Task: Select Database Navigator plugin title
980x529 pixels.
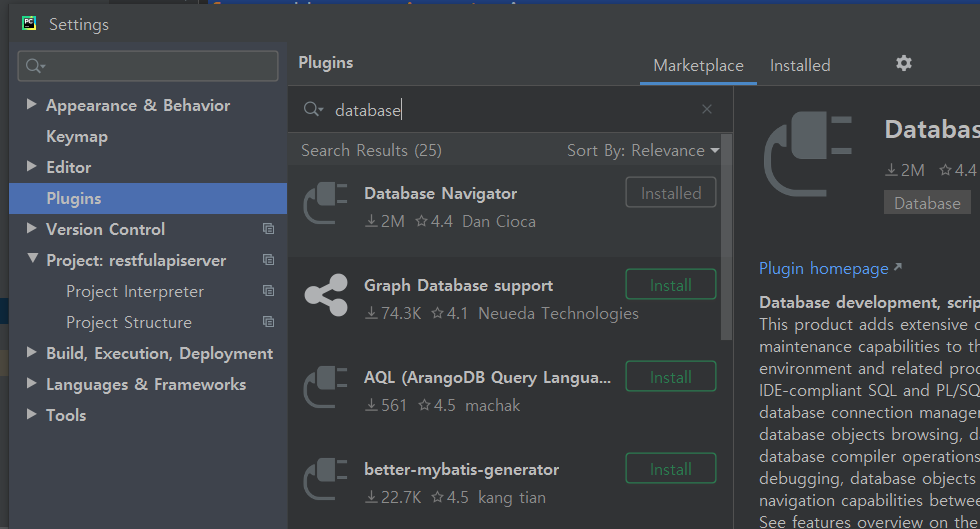Action: [441, 194]
